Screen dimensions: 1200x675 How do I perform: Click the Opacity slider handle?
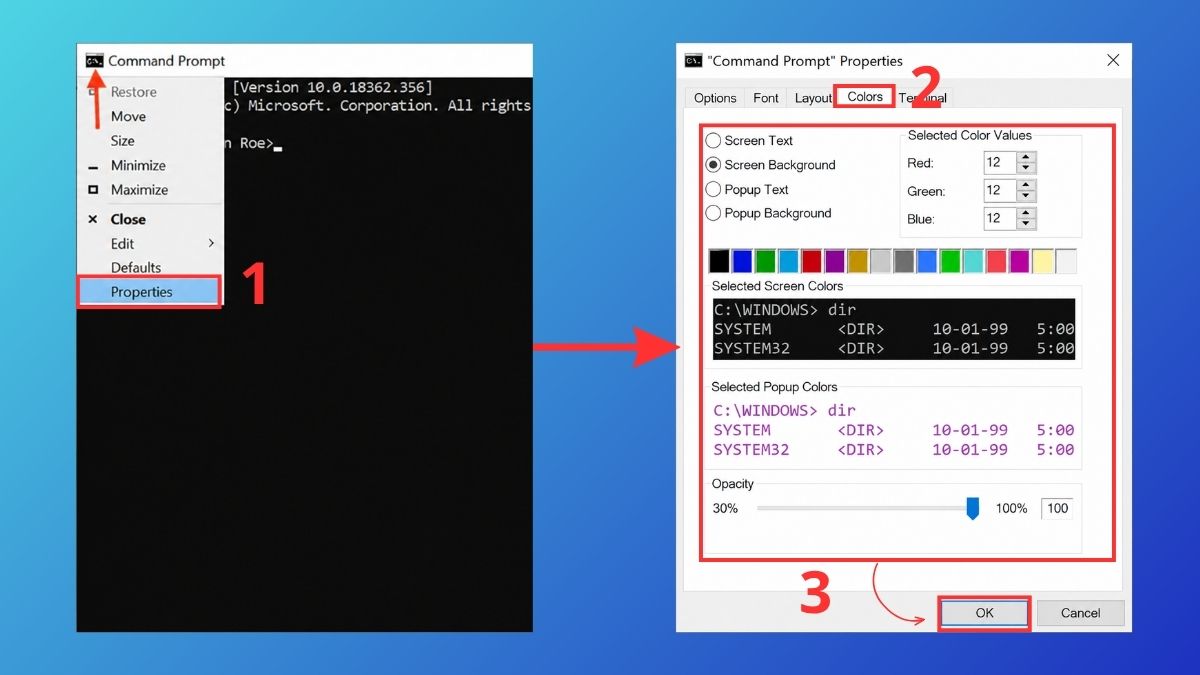pyautogui.click(x=972, y=509)
